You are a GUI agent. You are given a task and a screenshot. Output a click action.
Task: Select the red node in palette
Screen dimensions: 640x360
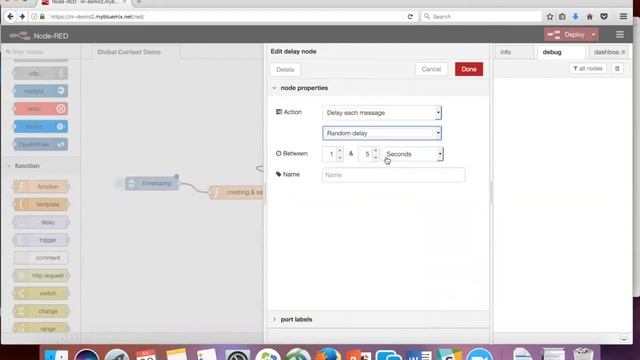40,109
